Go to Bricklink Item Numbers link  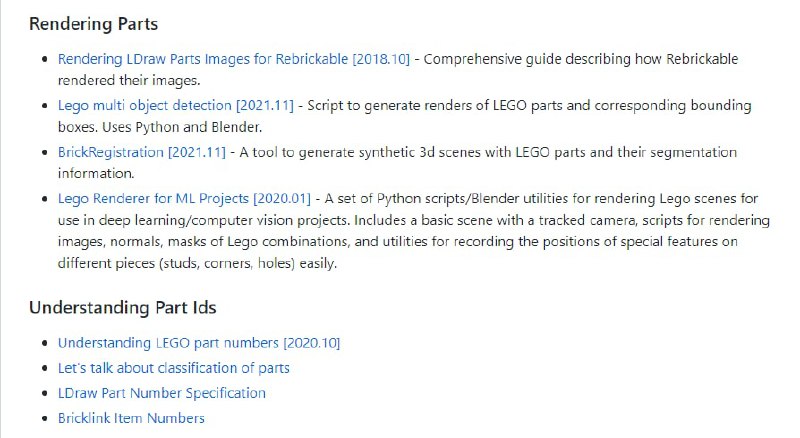131,418
